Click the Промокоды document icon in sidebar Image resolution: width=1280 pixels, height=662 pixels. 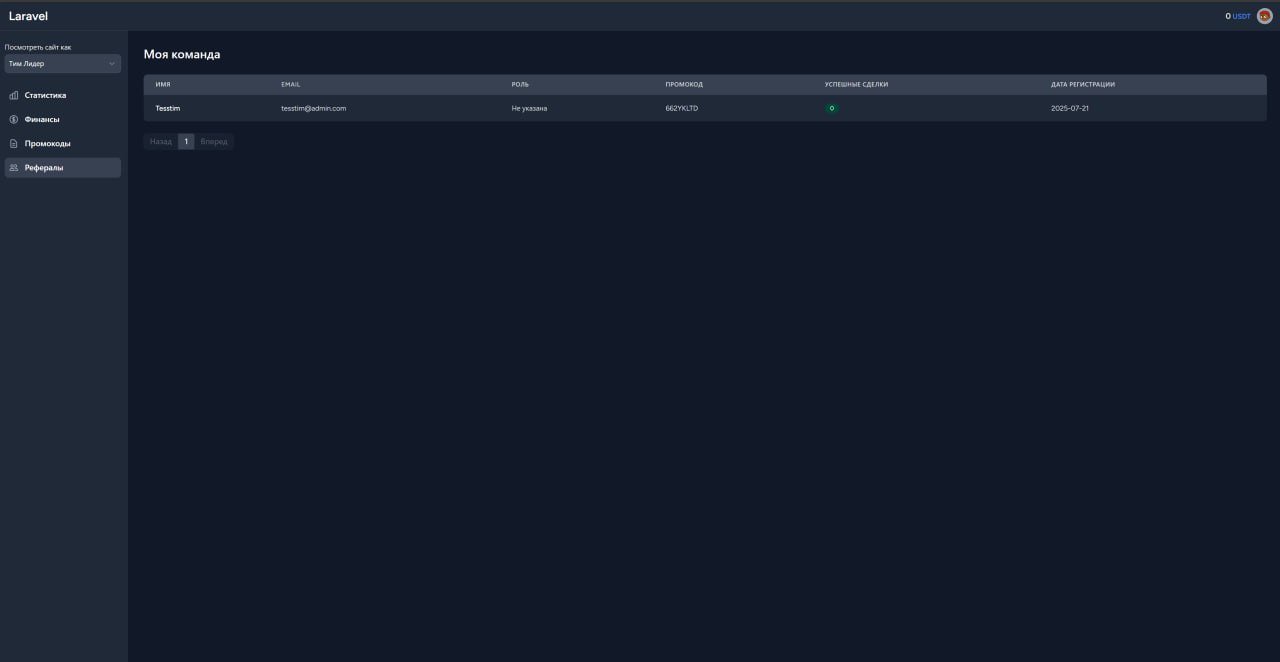[14, 143]
